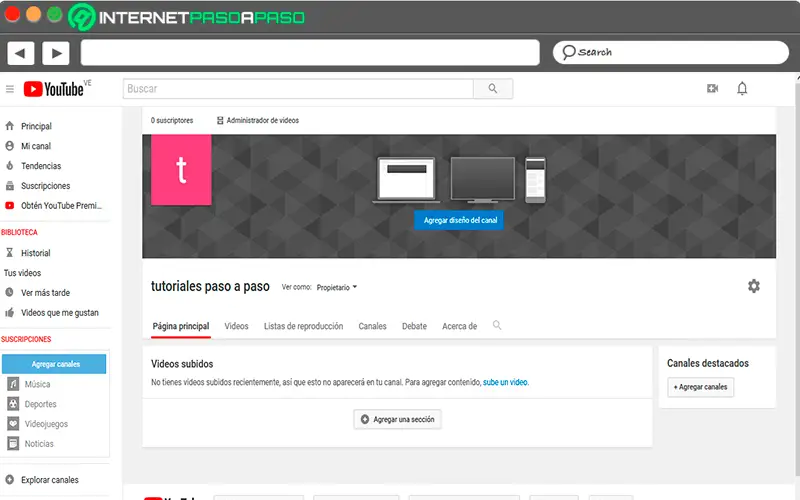
Task: Click the search magnifier button
Action: 493,89
